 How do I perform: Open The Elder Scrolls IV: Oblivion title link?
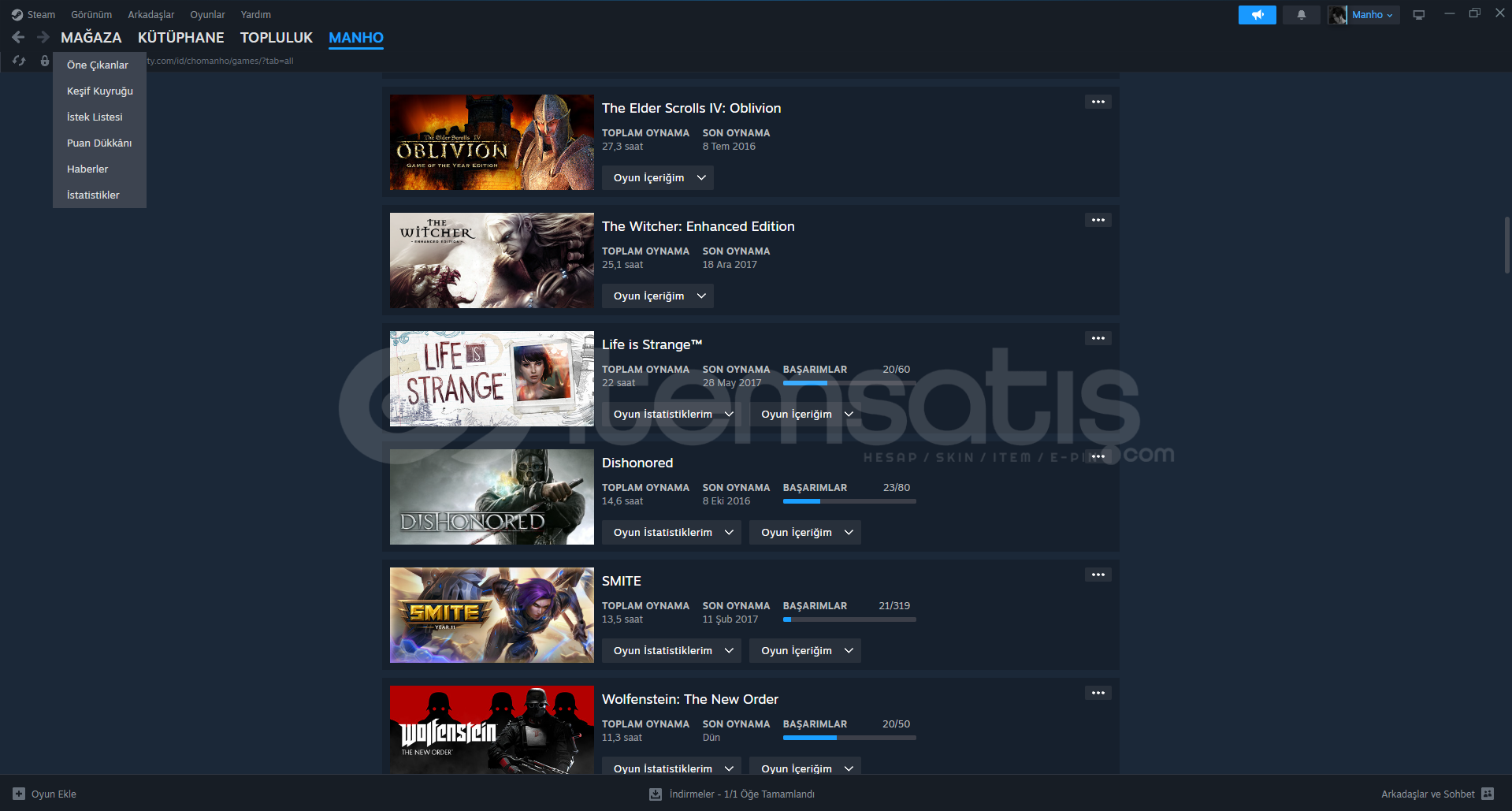point(692,108)
